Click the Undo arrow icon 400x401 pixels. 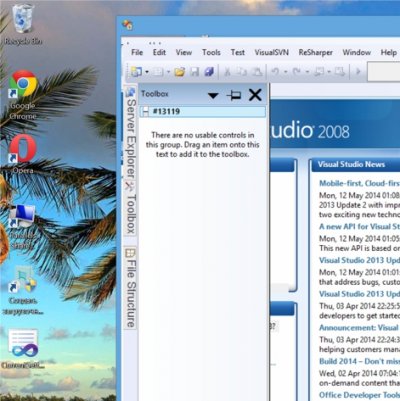275,72
